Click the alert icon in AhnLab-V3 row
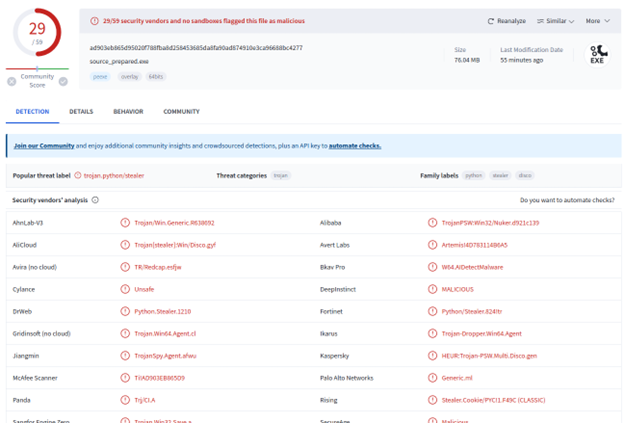The image size is (624, 423). (x=125, y=223)
